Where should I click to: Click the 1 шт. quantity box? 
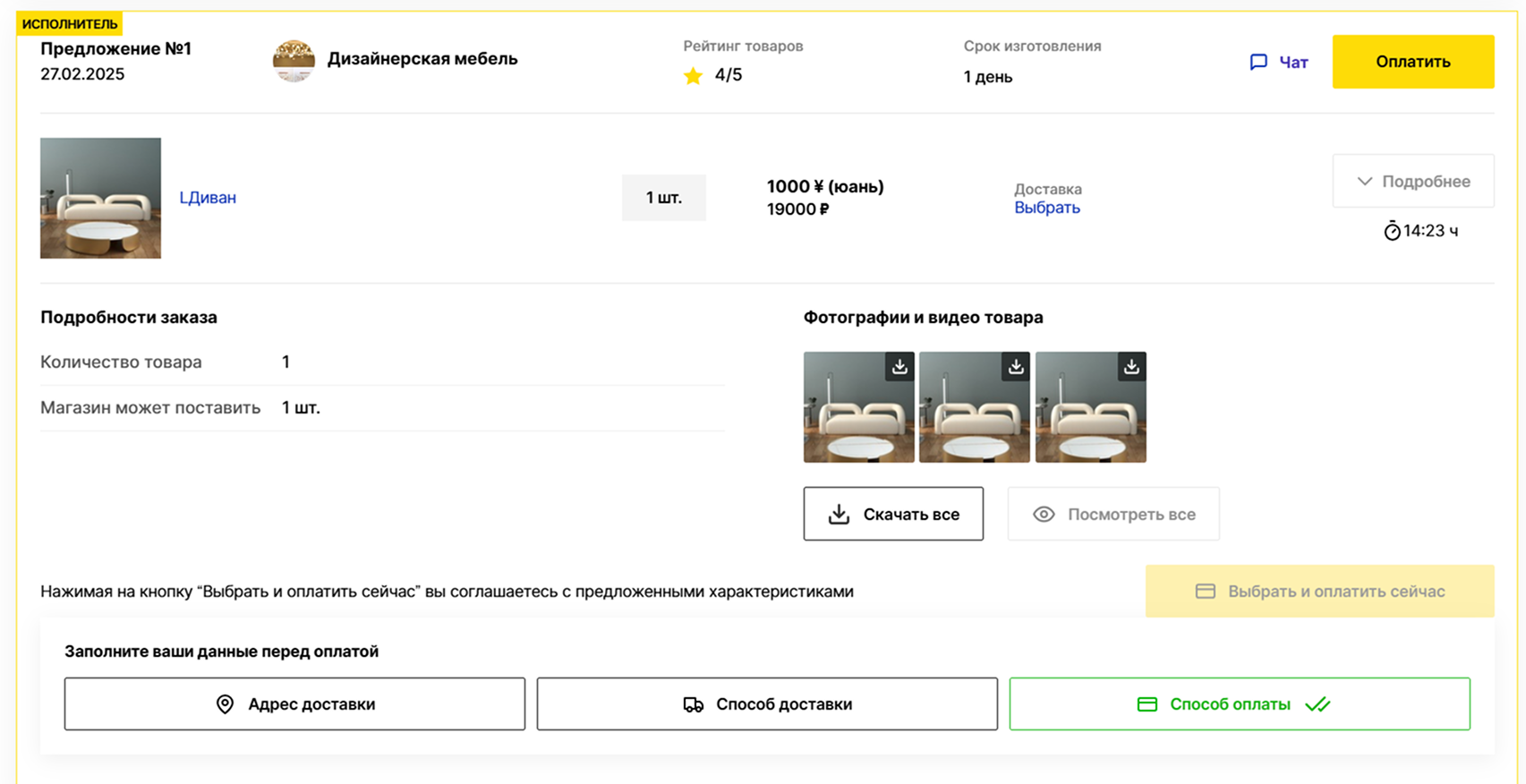(663, 198)
